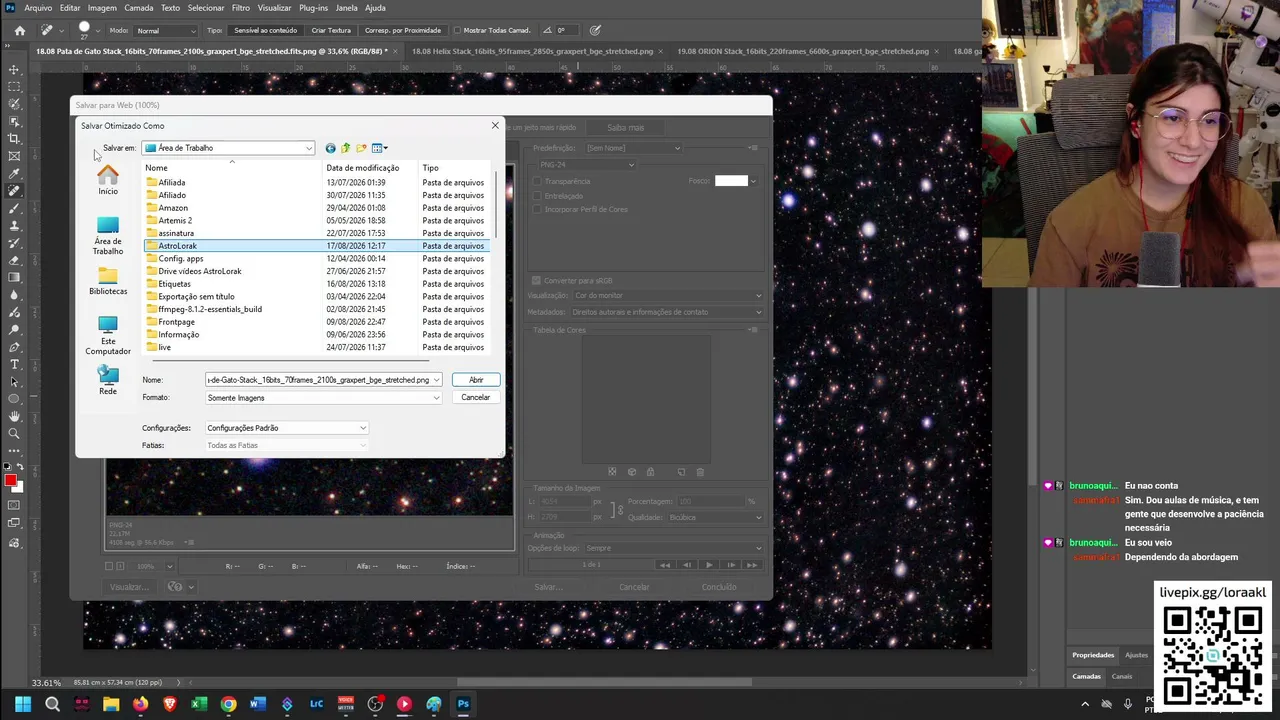Toggle Quick Mask mode in toolbar
Viewport: 1280px width, 720px height.
coord(14,505)
